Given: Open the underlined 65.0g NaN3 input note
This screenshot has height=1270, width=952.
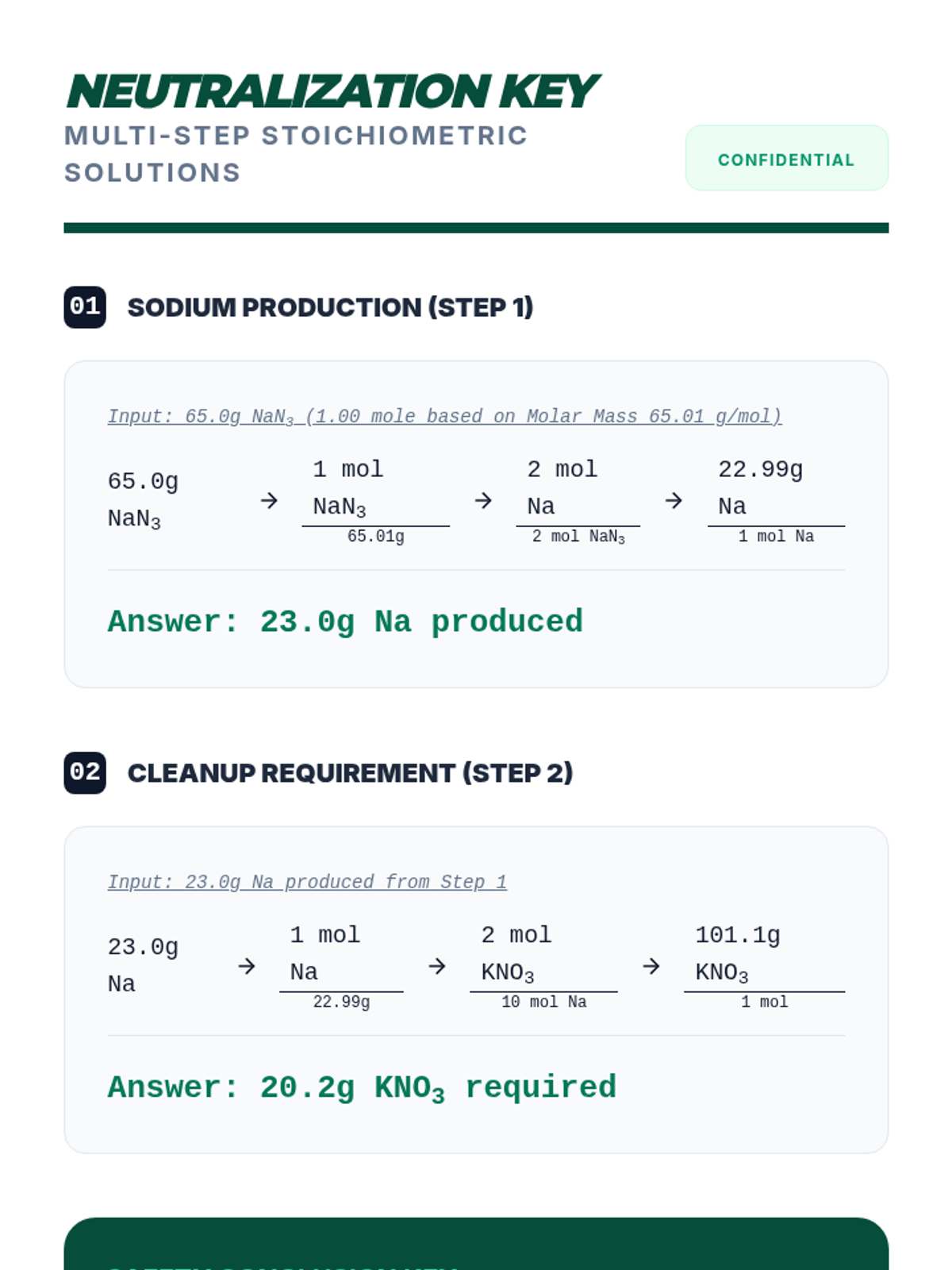Looking at the screenshot, I should (x=444, y=417).
